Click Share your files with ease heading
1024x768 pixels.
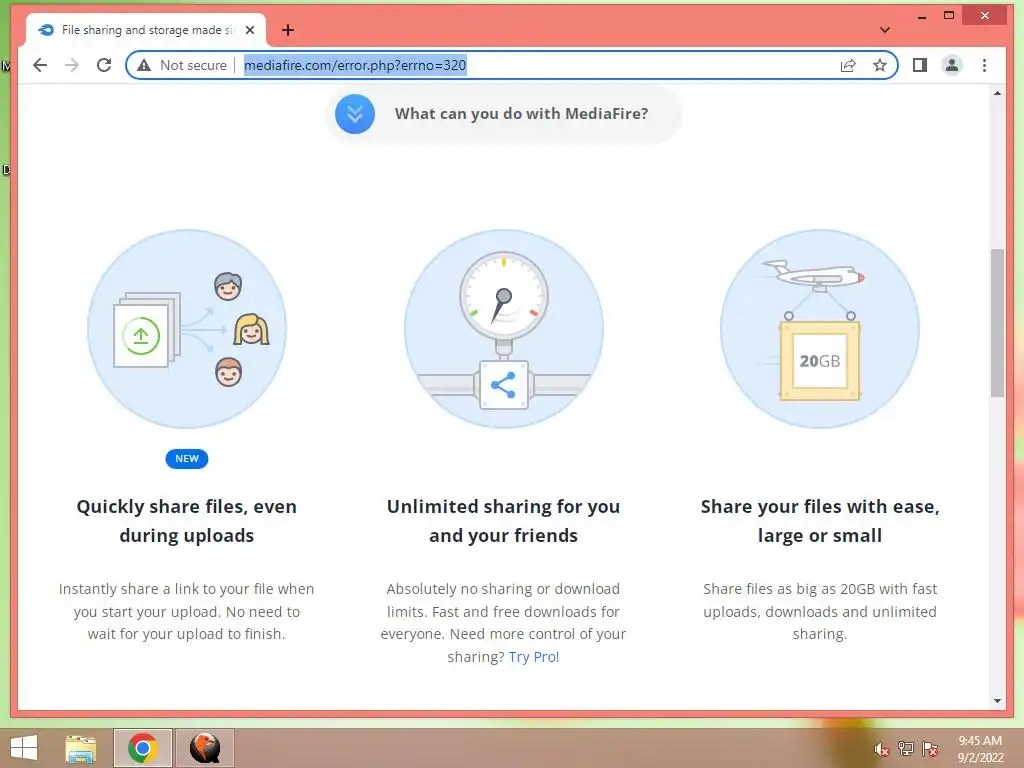pyautogui.click(x=820, y=520)
